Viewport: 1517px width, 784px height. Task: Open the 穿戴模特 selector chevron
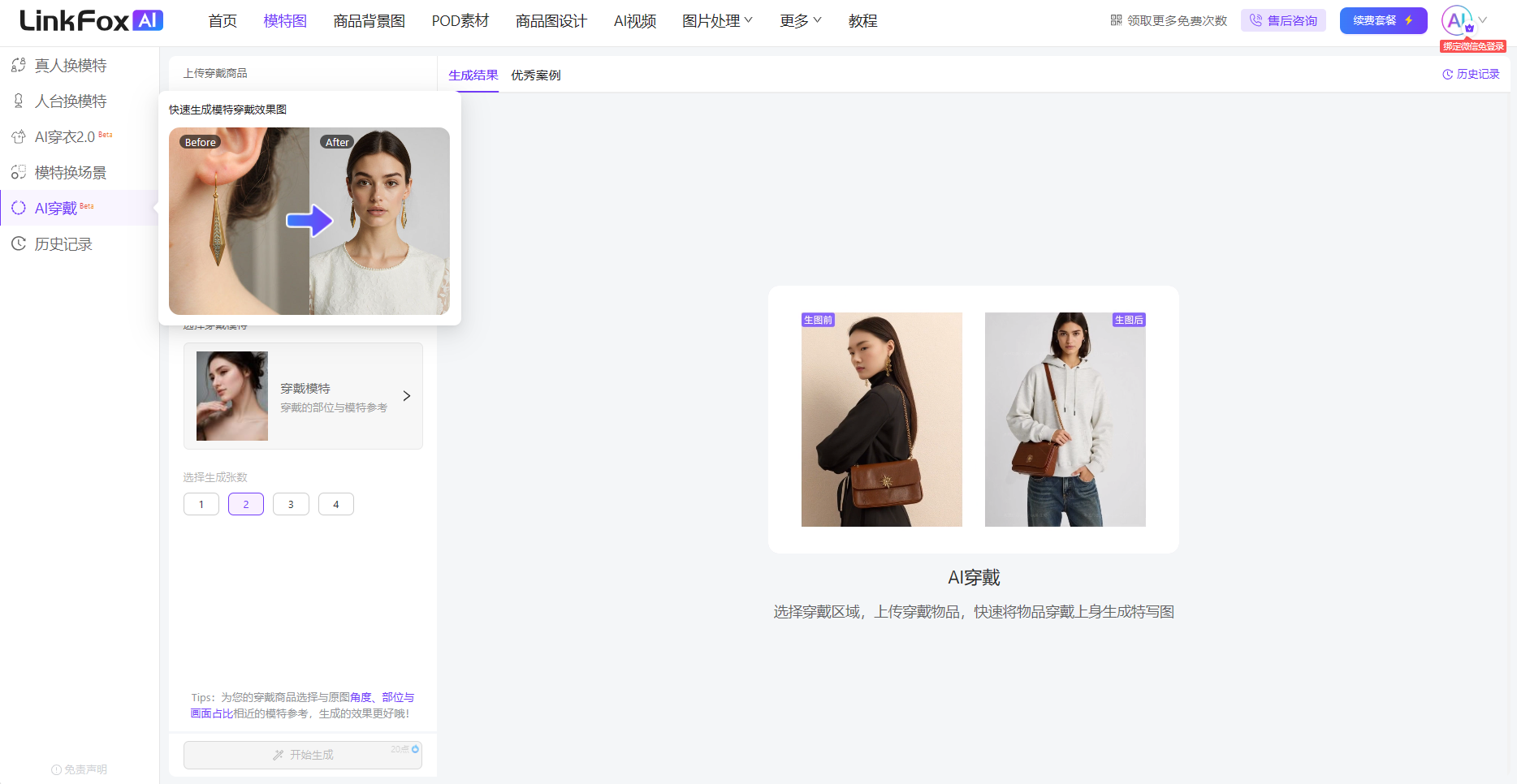point(407,396)
